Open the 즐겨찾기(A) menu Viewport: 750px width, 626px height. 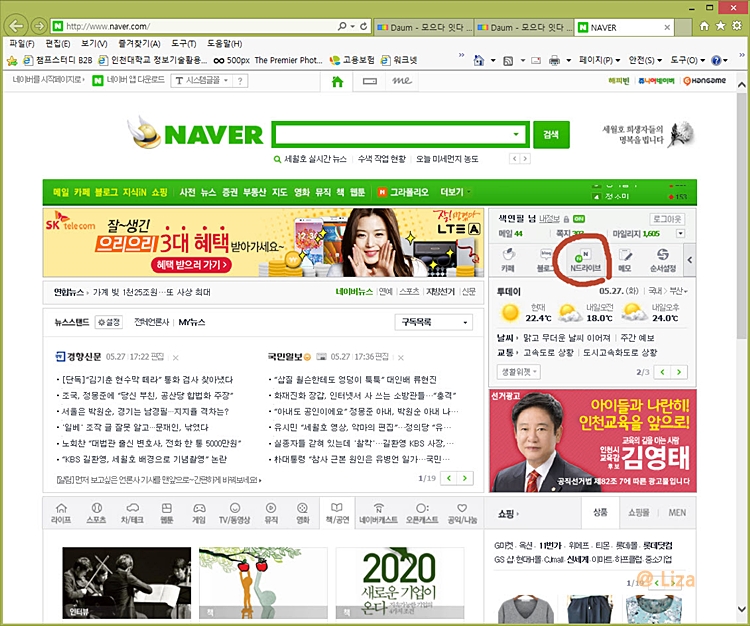(139, 44)
